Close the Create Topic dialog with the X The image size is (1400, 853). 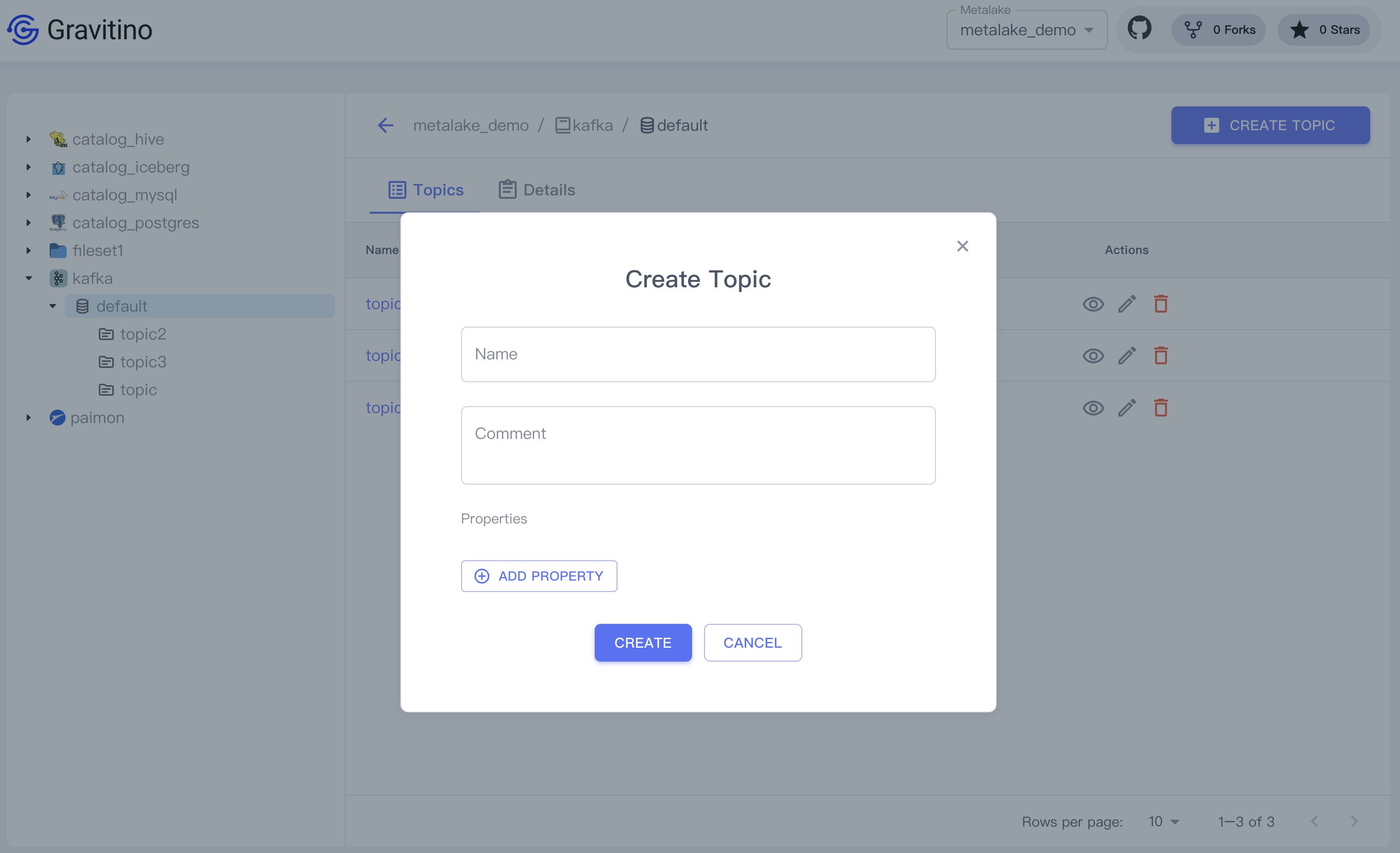962,246
